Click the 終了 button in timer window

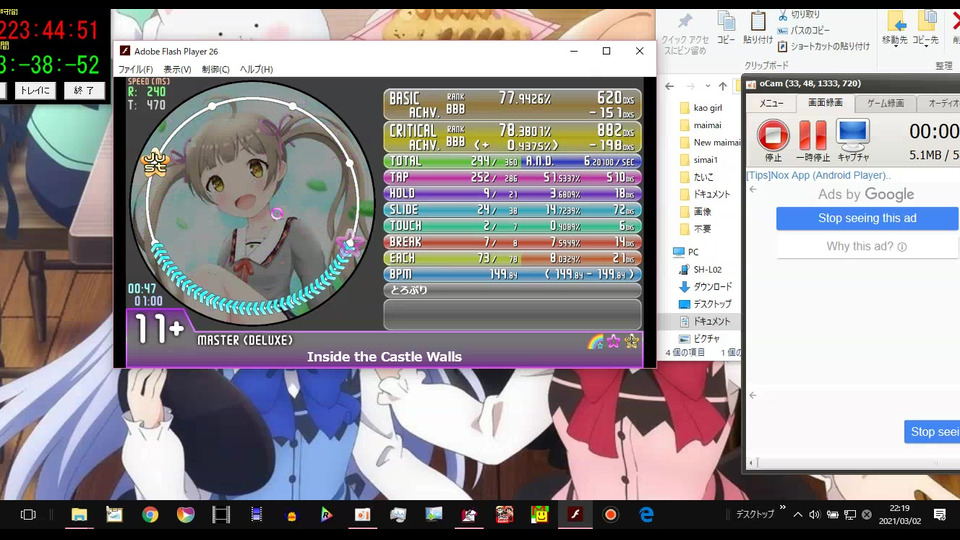[83, 91]
